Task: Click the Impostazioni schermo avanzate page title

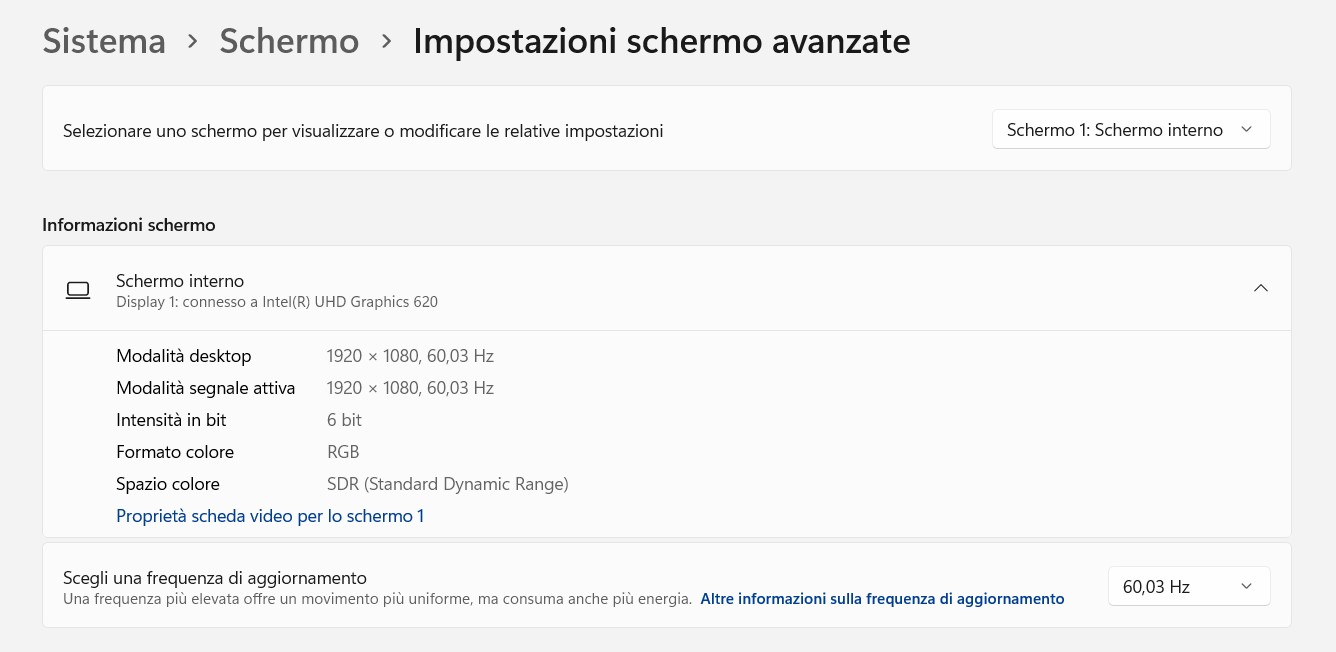Action: pyautogui.click(x=661, y=41)
